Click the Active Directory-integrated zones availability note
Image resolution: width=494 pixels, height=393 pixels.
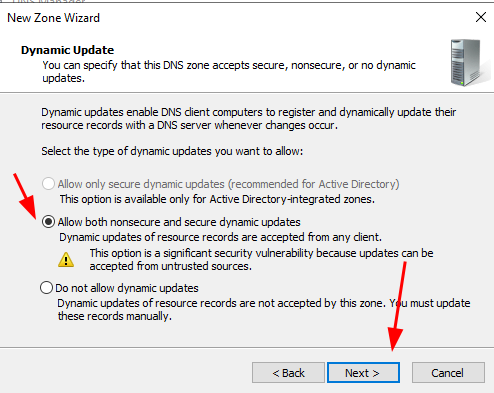(217, 199)
